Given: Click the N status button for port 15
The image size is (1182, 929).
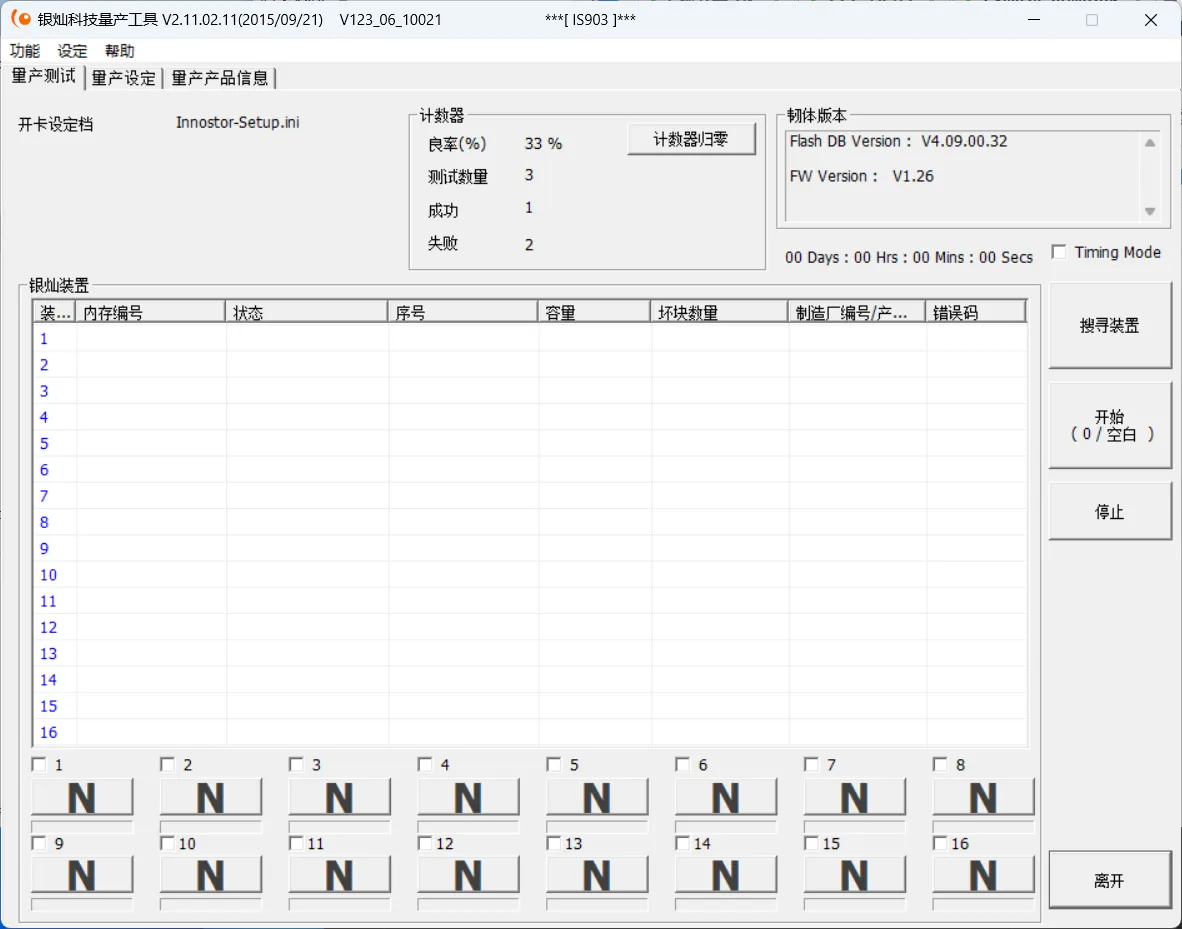Looking at the screenshot, I should pyautogui.click(x=855, y=875).
